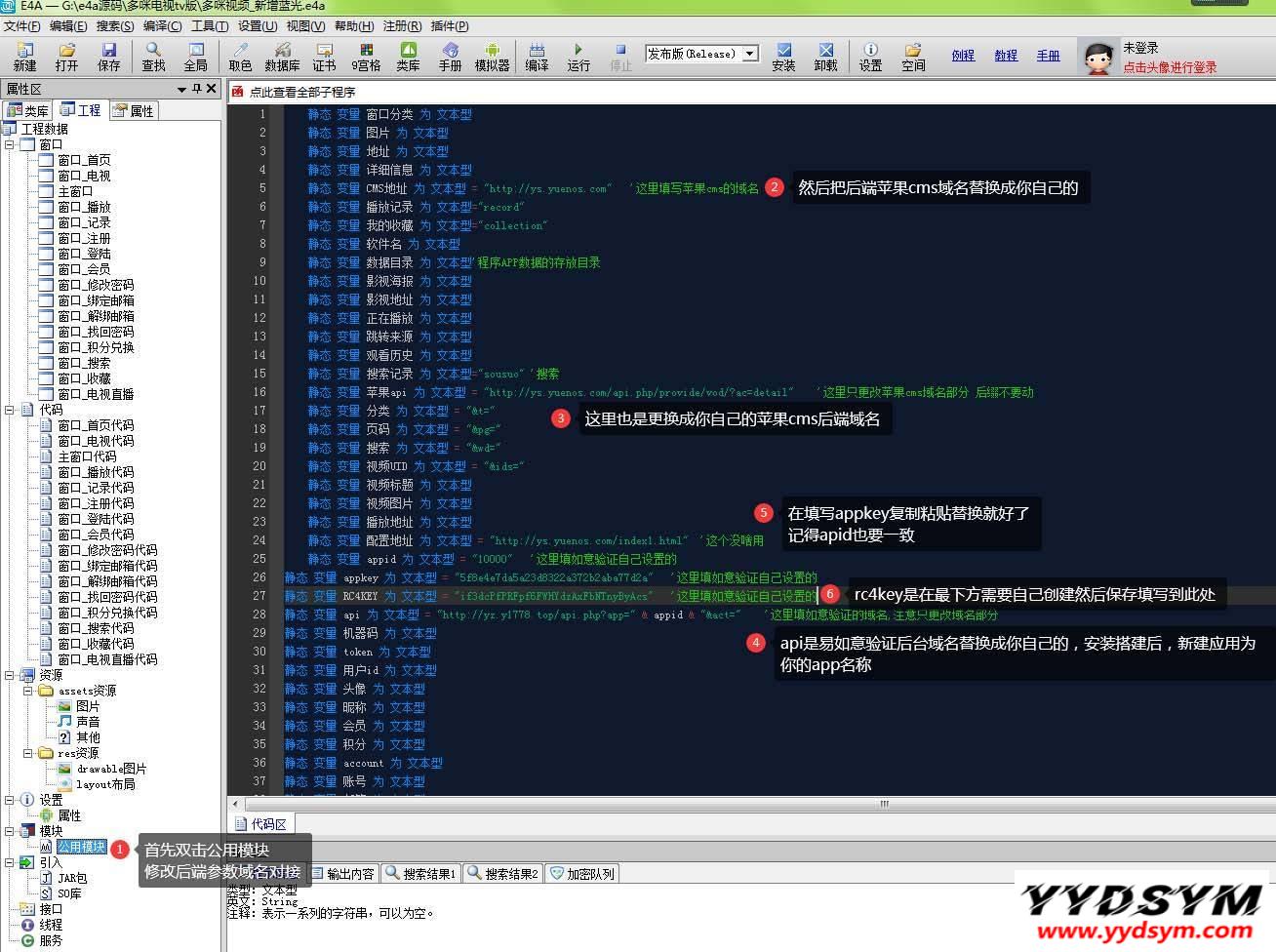Screen dimensions: 1276x952
Task: Open the 数据库 (Database) tool
Action: tap(282, 57)
